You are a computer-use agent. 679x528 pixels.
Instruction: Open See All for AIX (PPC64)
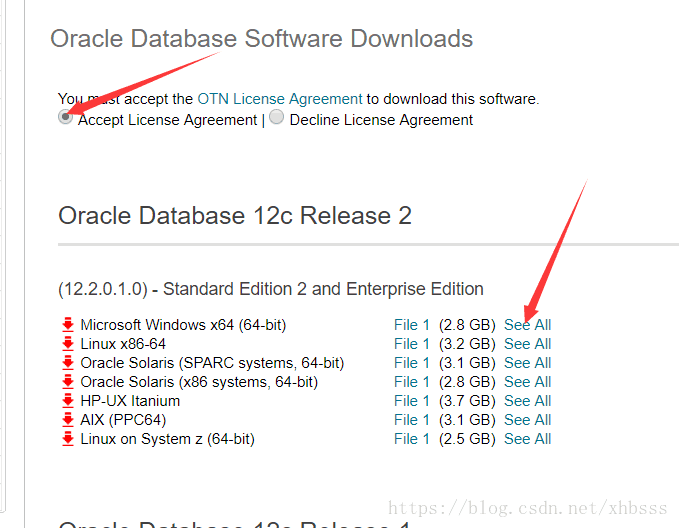click(527, 420)
